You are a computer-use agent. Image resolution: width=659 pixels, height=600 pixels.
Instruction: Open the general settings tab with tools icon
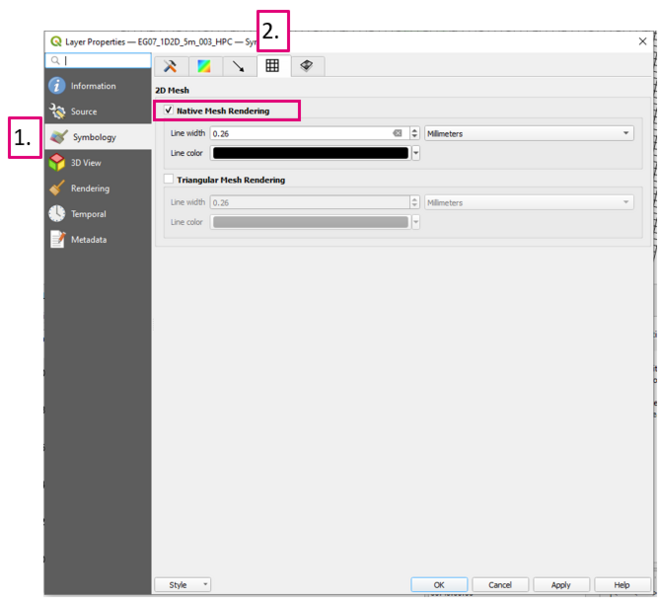click(170, 66)
